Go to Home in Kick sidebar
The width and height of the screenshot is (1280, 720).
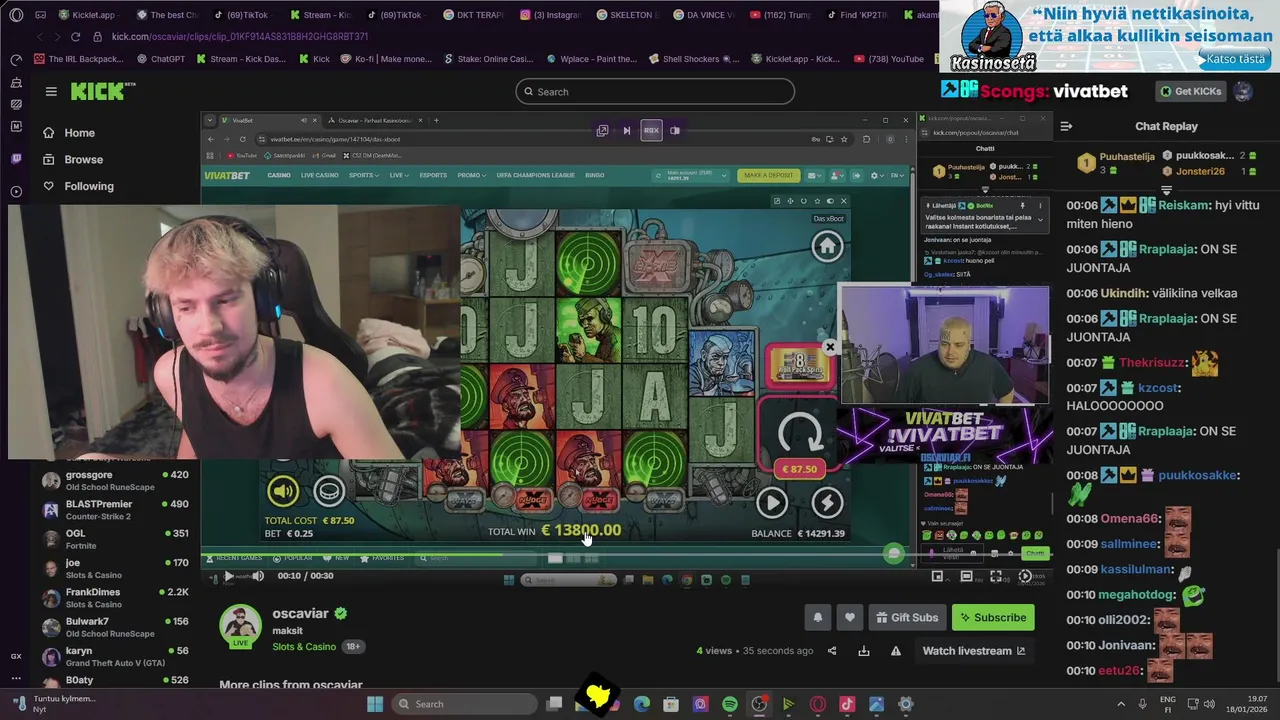[70, 133]
